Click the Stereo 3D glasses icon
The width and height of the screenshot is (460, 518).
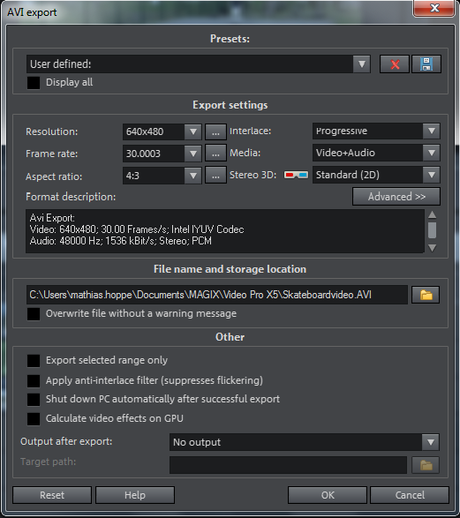point(296,175)
